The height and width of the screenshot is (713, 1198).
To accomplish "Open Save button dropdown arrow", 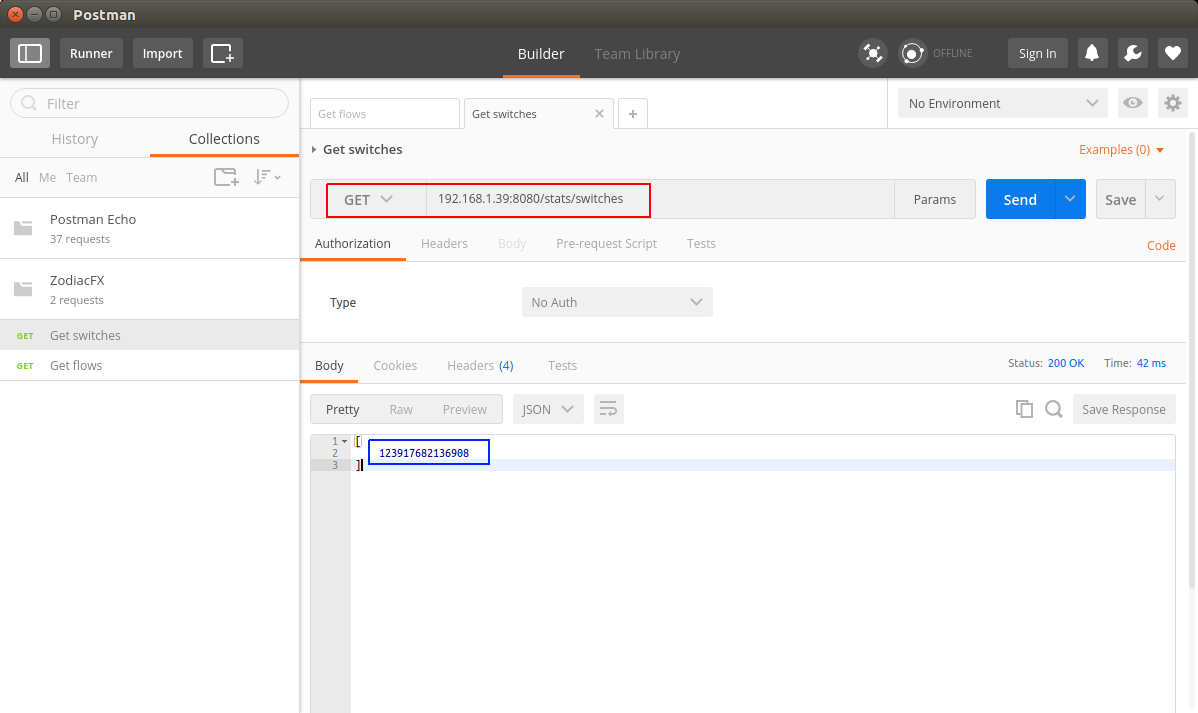I will point(1160,199).
